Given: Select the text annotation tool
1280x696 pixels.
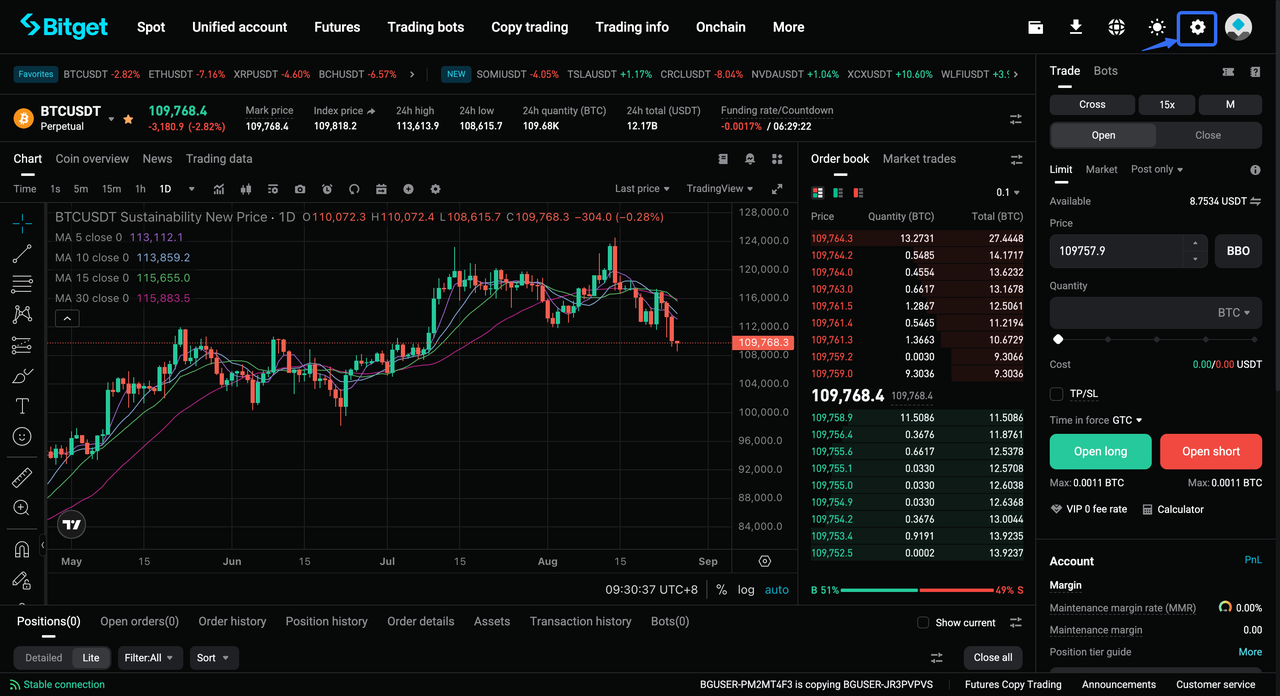Looking at the screenshot, I should pos(22,406).
